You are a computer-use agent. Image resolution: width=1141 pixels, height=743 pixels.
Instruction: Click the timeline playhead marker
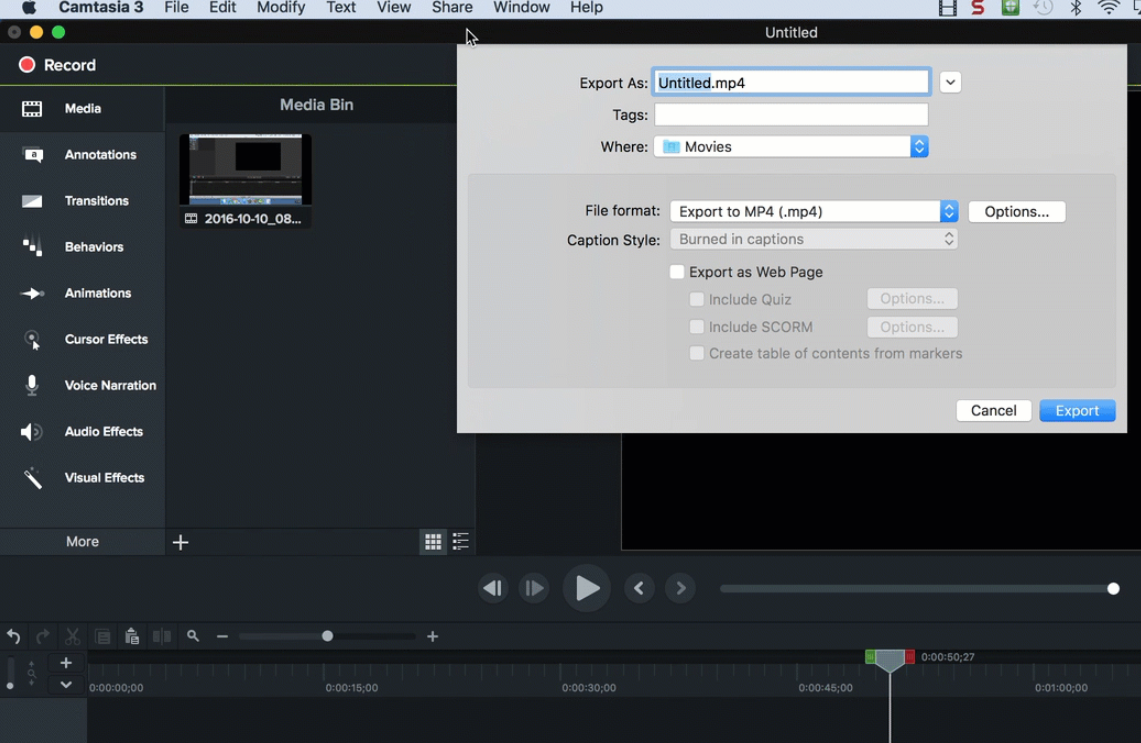point(889,660)
